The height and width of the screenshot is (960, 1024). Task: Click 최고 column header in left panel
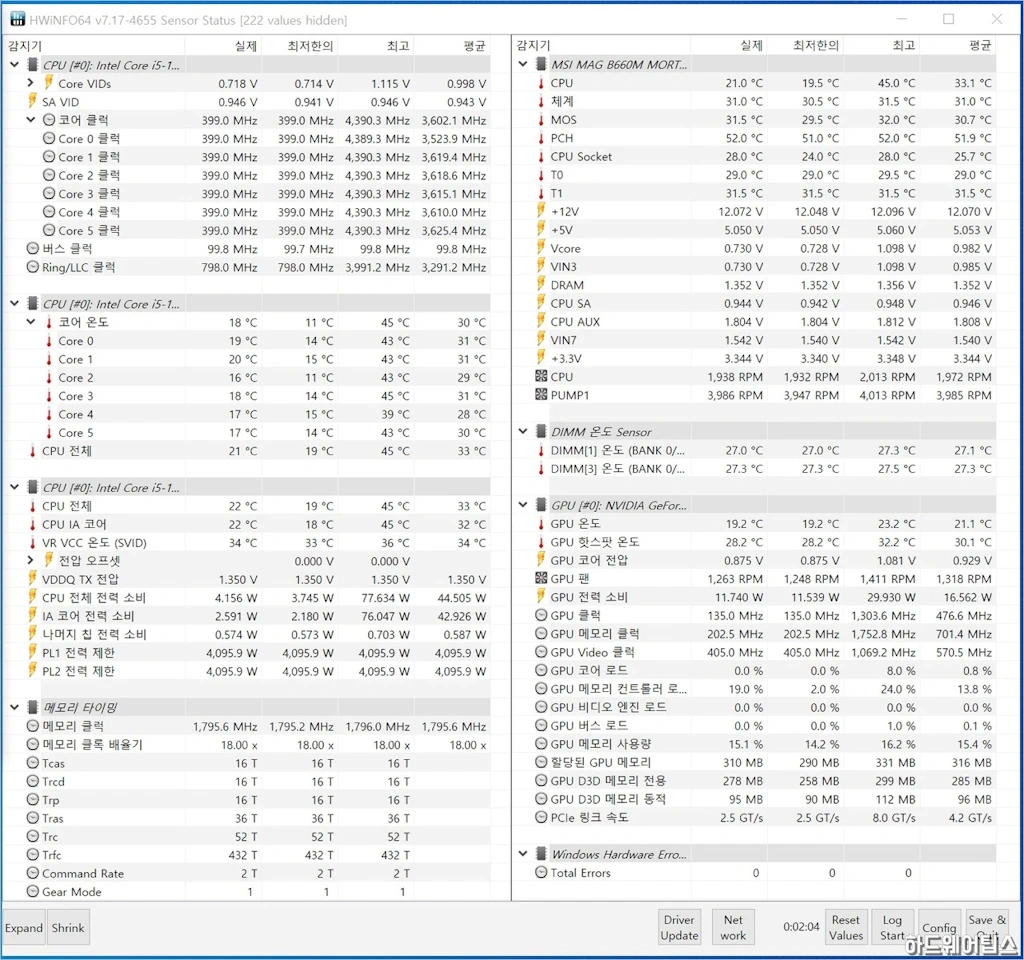coord(398,46)
